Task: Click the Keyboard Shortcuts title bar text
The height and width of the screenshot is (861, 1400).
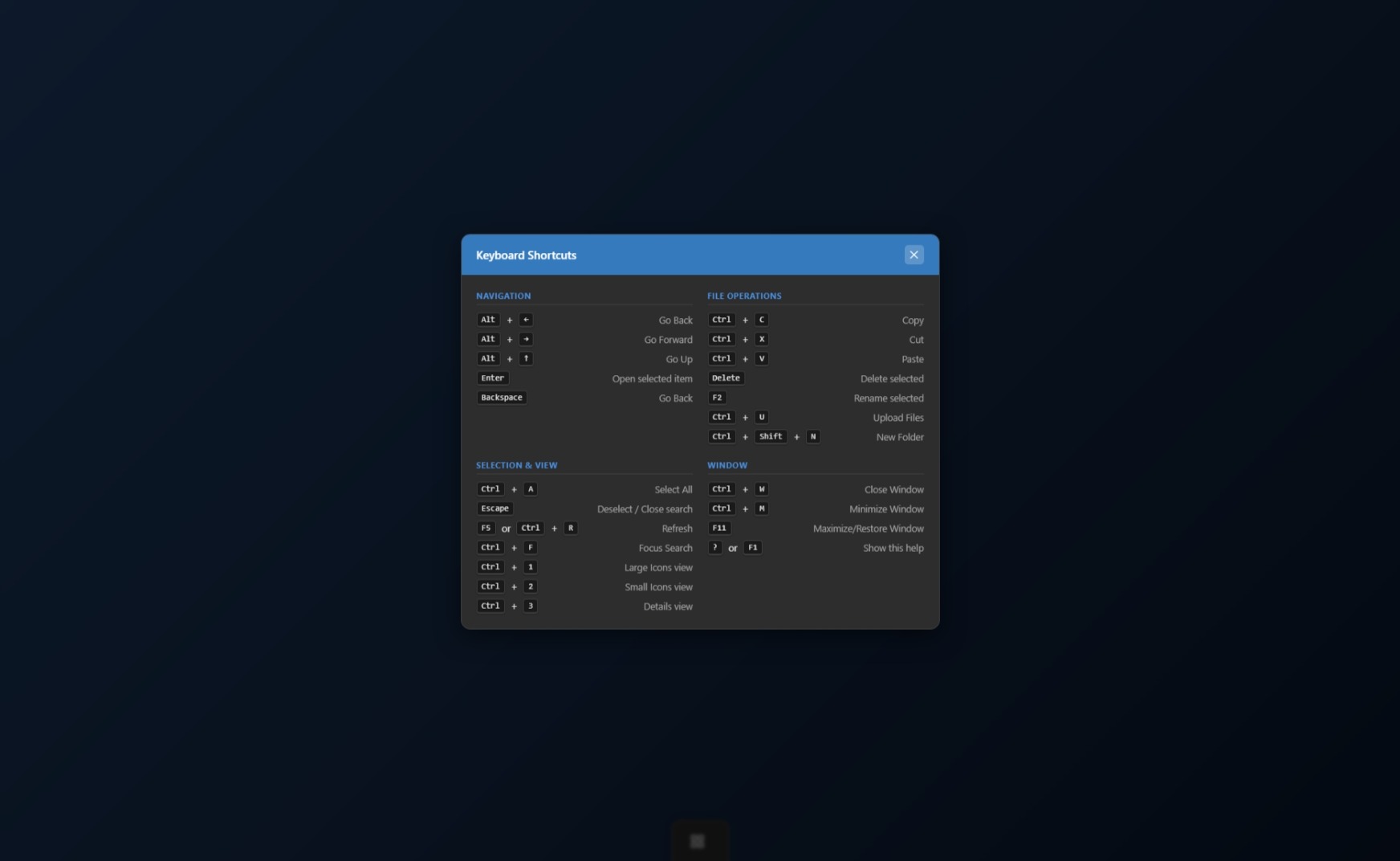Action: tap(526, 255)
